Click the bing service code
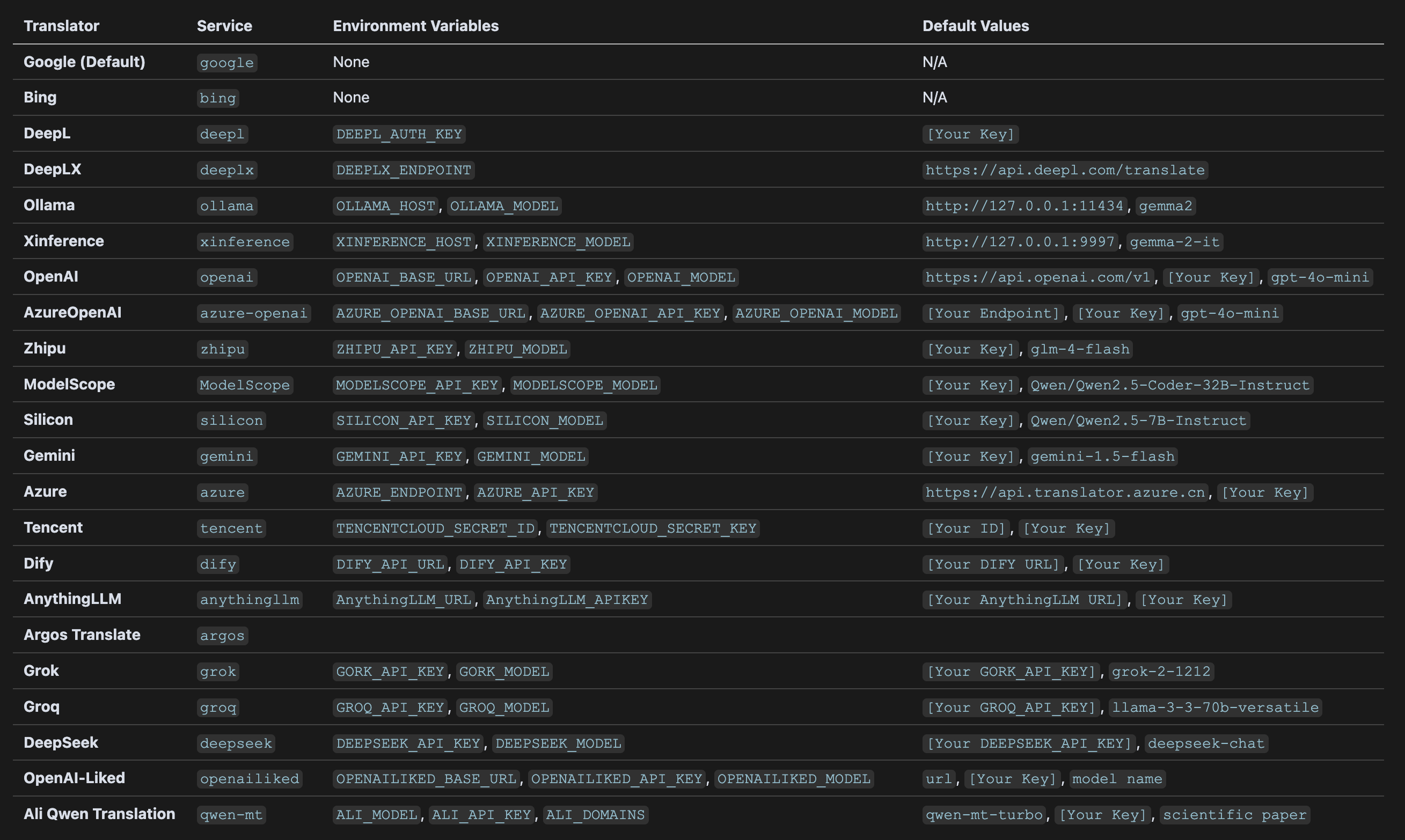The height and width of the screenshot is (840, 1405). [x=218, y=98]
